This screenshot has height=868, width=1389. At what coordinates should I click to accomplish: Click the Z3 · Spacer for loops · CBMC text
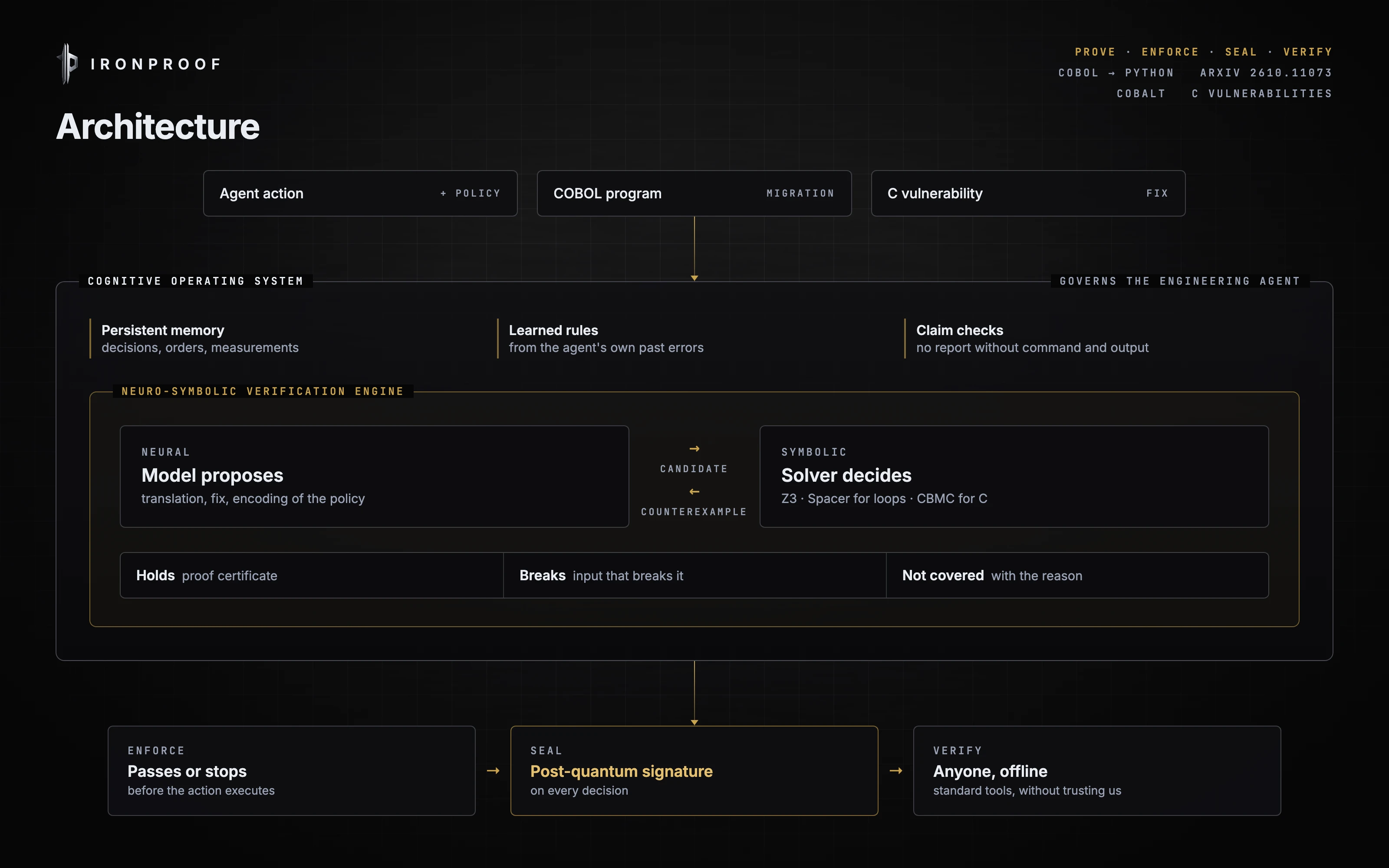pyautogui.click(x=885, y=499)
